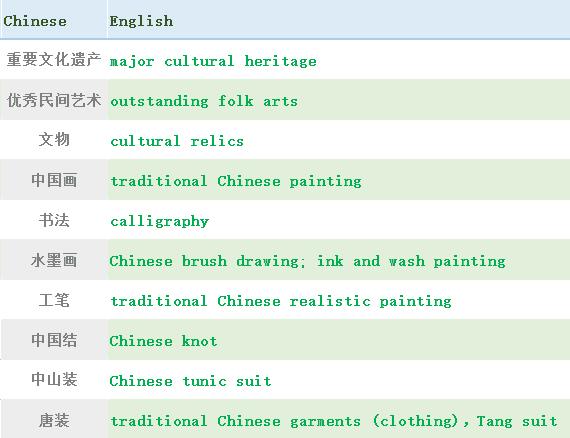Click 'traditional Chinese garments (clothing), Tang suit'
Image resolution: width=570 pixels, height=438 pixels.
pos(334,421)
